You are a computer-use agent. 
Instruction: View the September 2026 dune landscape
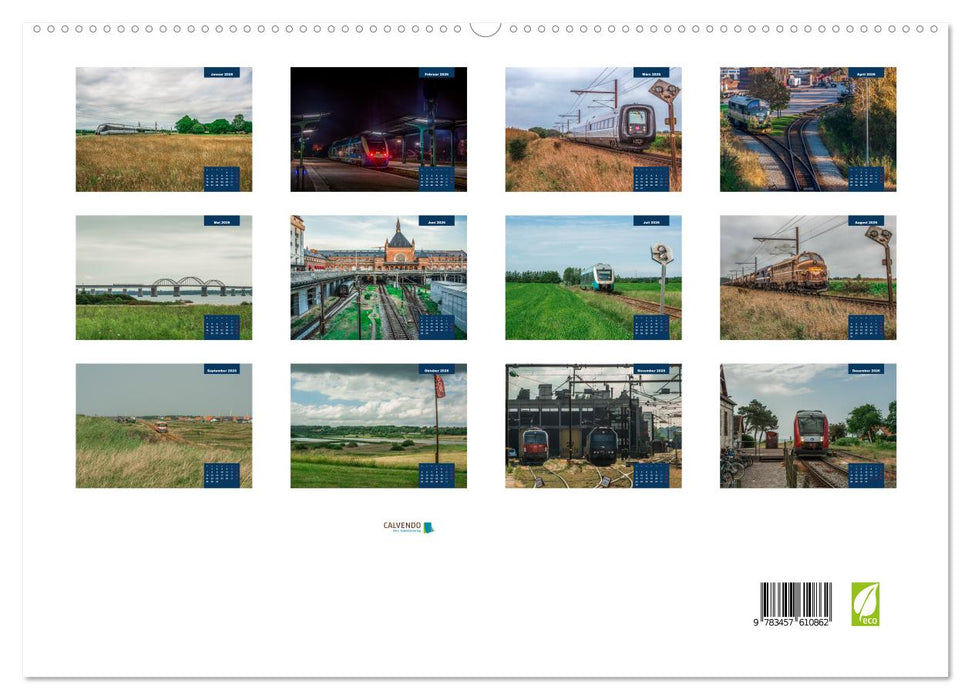tap(163, 425)
